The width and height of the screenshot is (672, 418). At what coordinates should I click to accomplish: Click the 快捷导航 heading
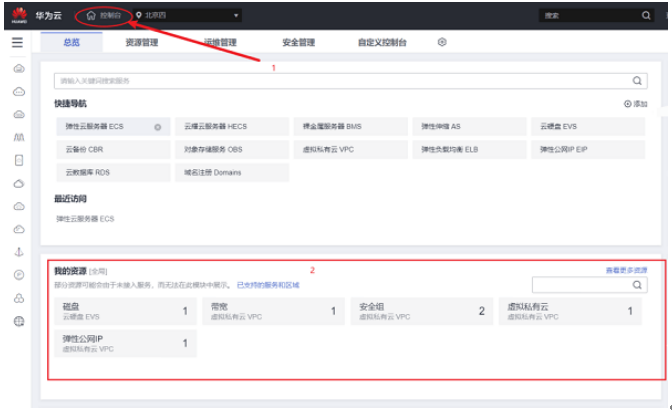coord(70,104)
